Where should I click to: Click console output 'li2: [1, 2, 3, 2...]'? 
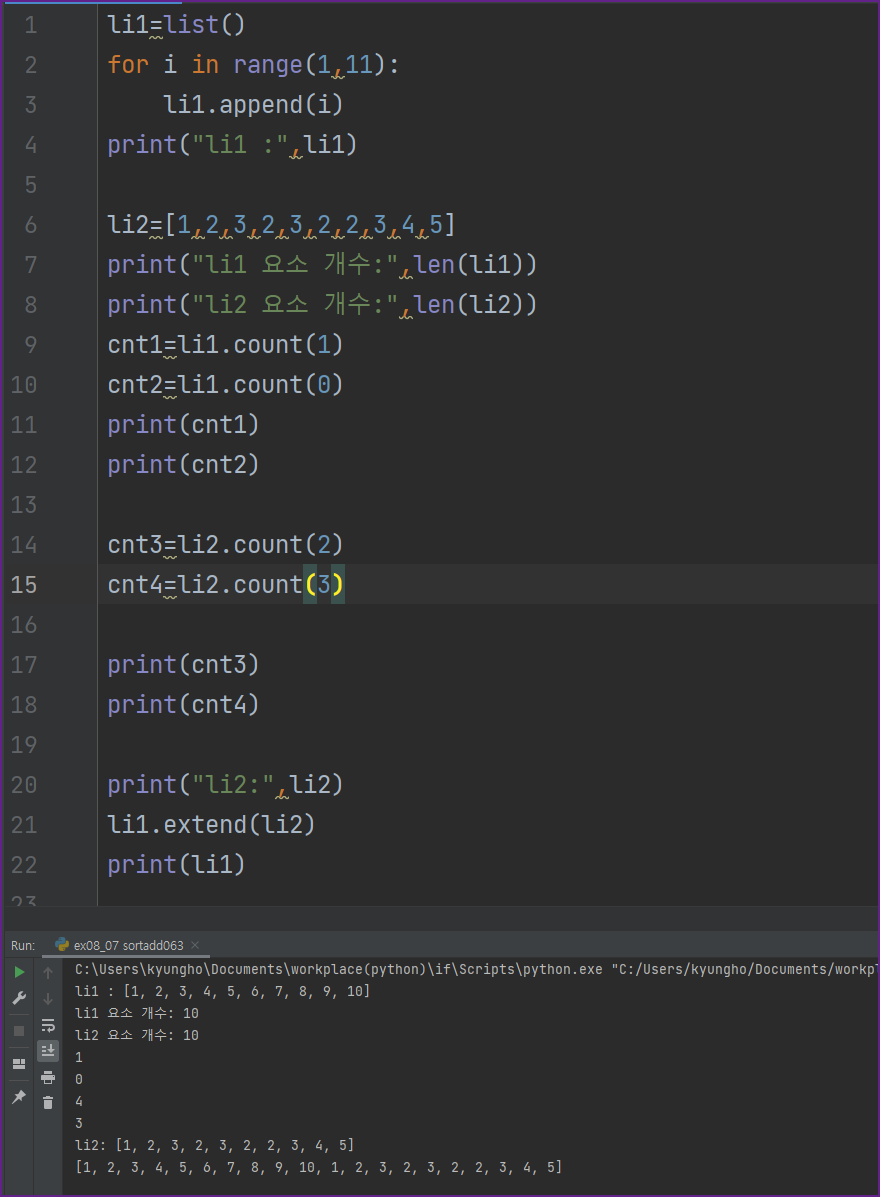214,1145
